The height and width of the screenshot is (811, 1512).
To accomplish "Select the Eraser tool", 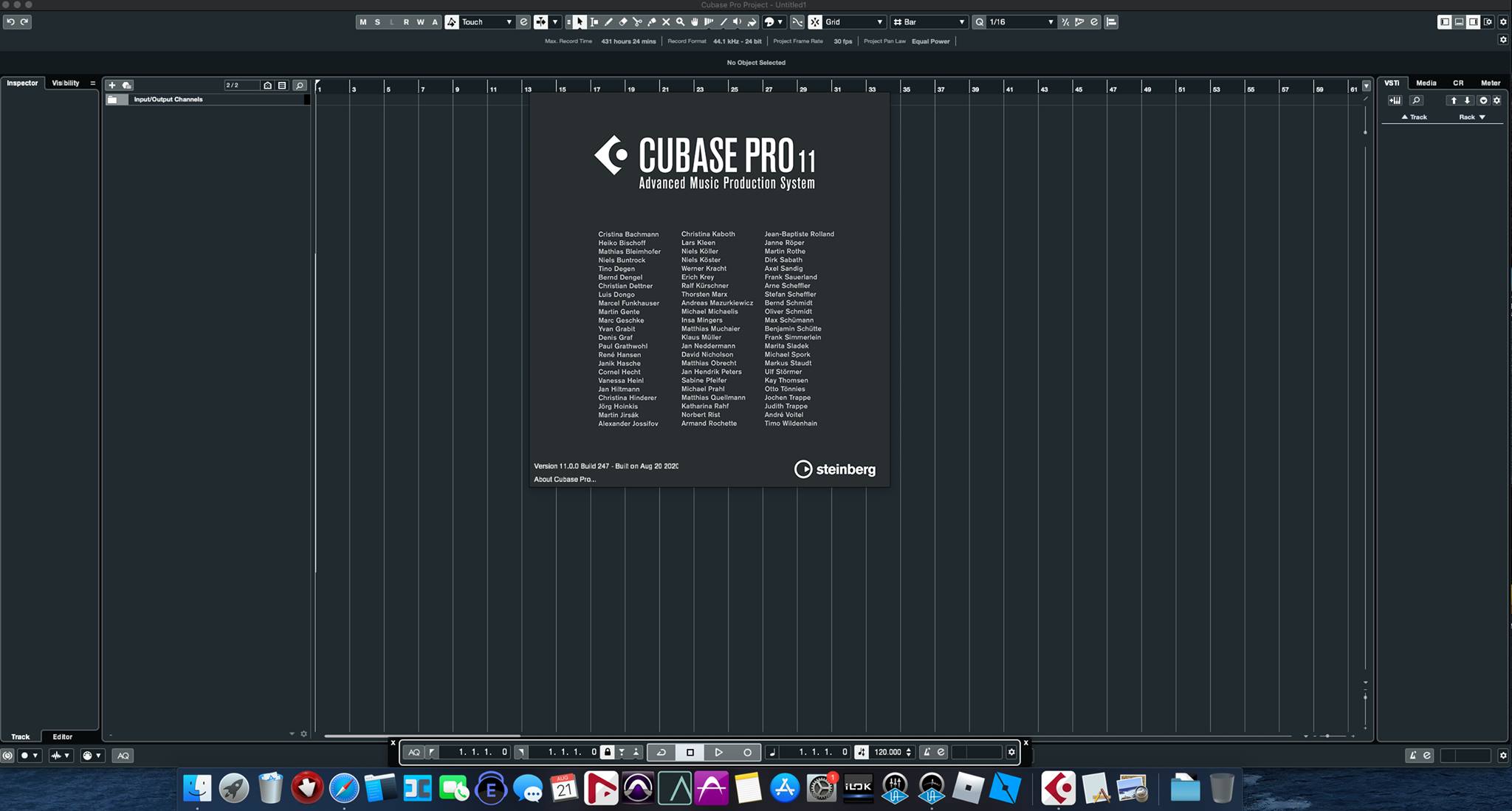I will click(623, 22).
